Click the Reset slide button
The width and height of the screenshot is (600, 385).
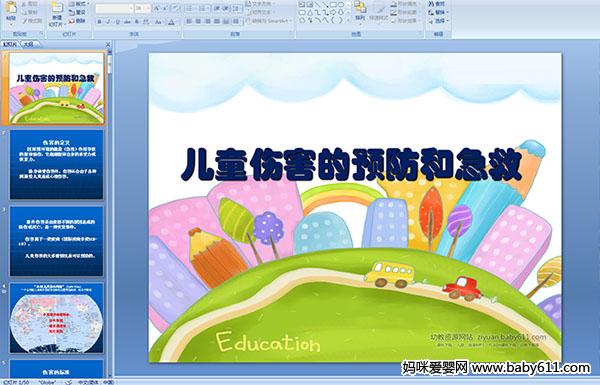pos(77,13)
